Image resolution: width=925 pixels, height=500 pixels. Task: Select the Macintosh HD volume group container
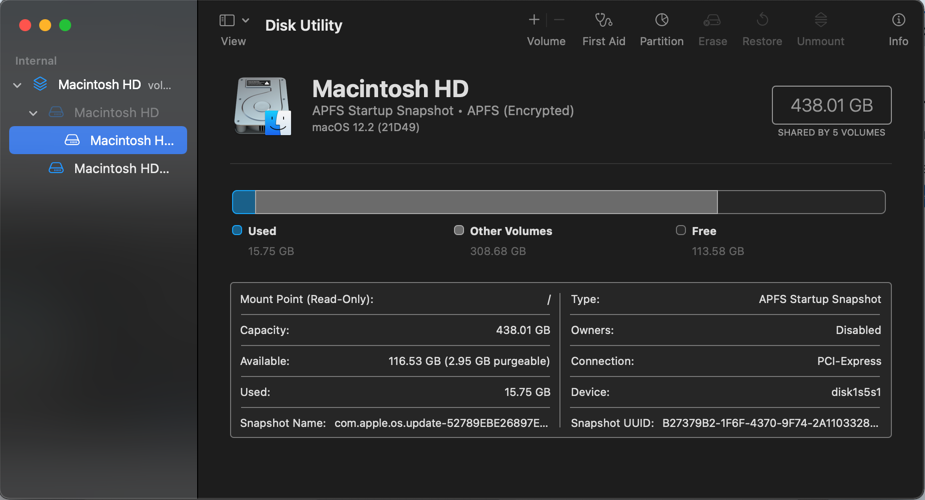click(99, 85)
